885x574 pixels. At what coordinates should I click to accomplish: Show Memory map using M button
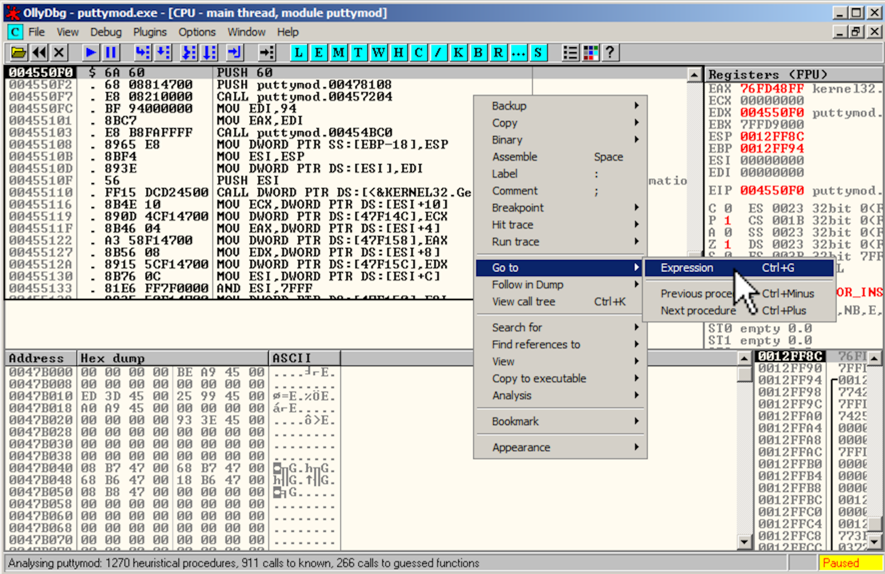pos(338,52)
